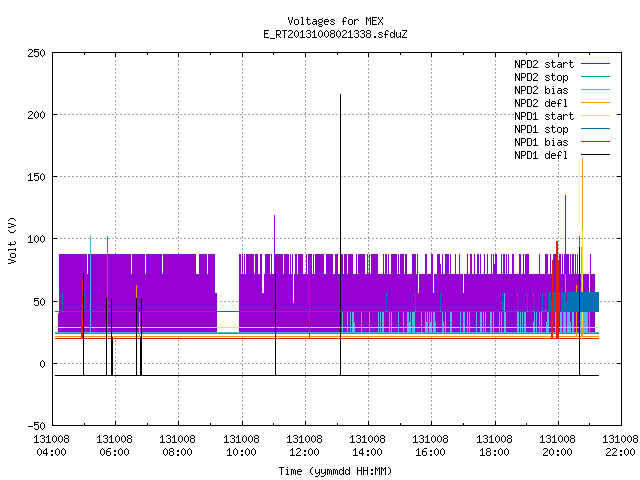Click the 'NPD1 defl' legend label

tap(541, 156)
